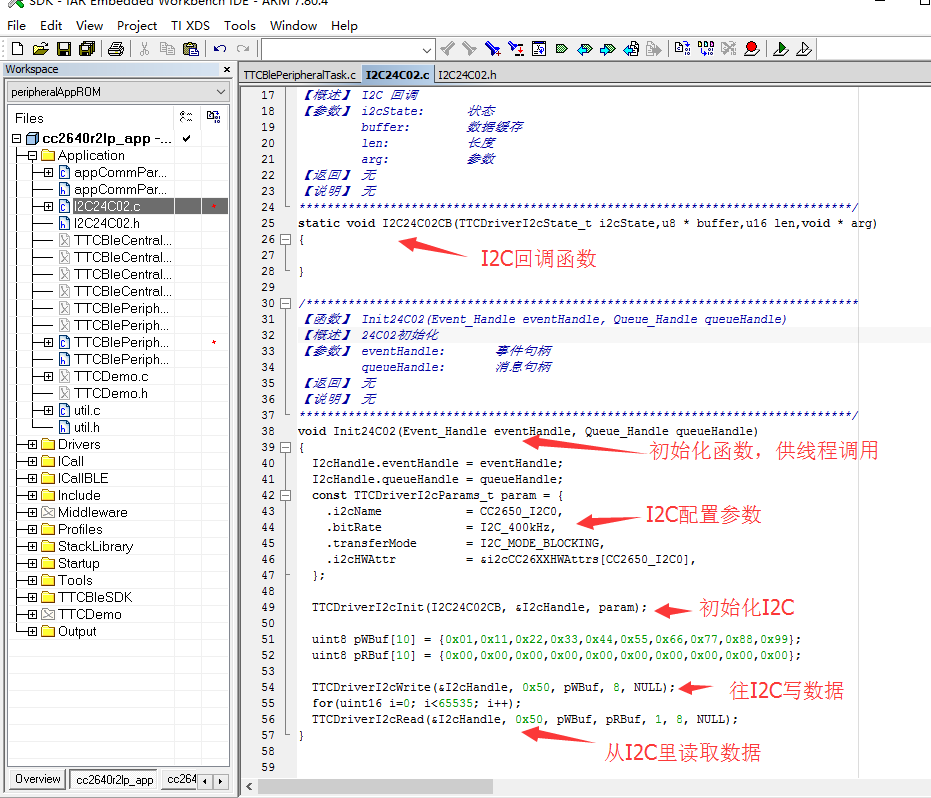Select the Profiles folder in tree
The image size is (931, 798).
[80, 529]
